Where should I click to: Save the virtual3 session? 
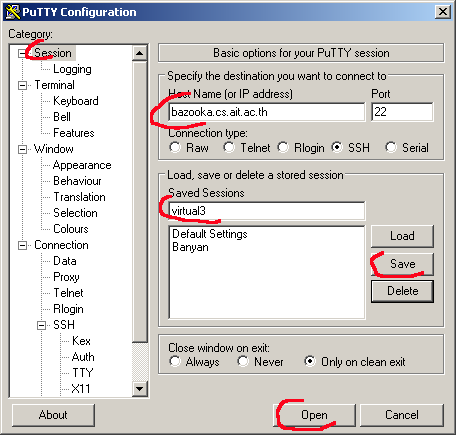coord(402,264)
